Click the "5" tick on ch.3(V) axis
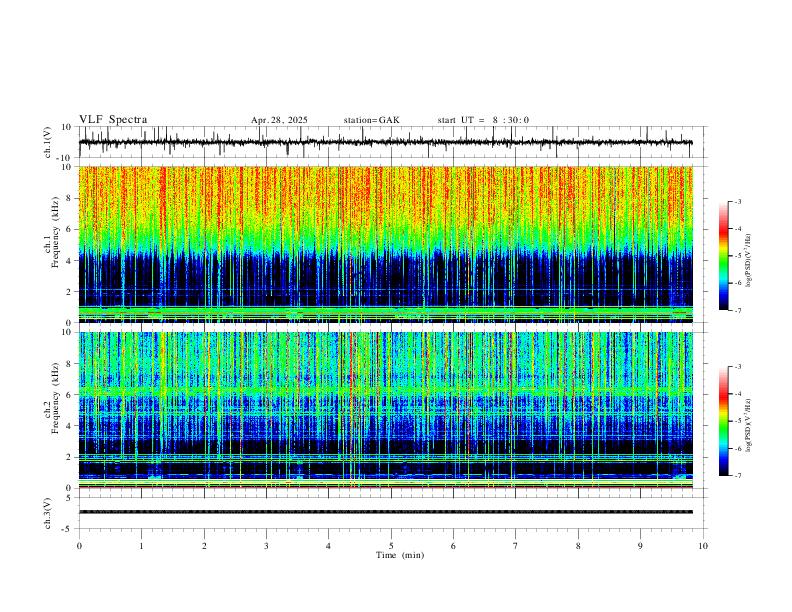Viewport: 792px width, 612px height. click(70, 497)
